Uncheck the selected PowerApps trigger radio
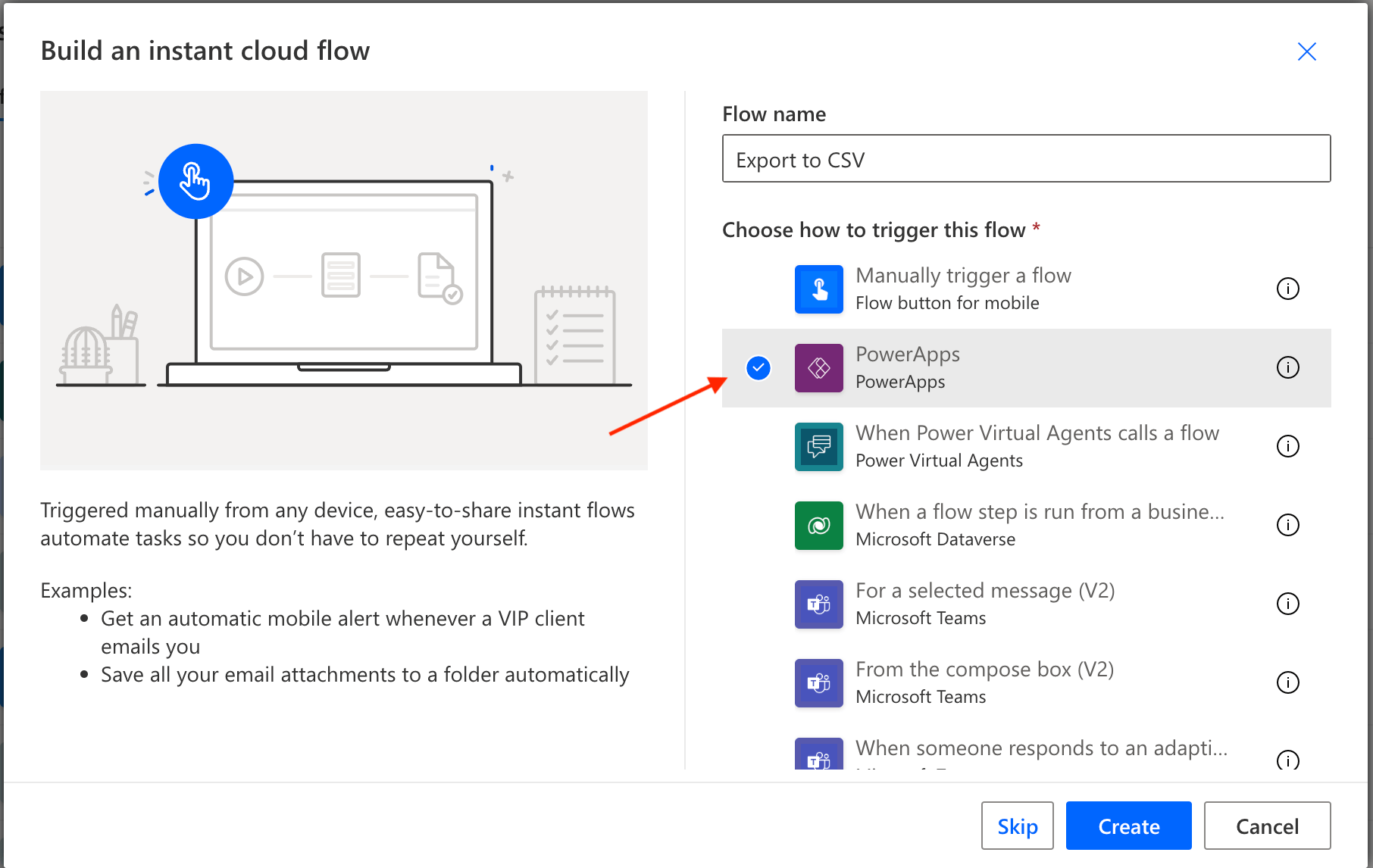The height and width of the screenshot is (868, 1373). coord(758,368)
